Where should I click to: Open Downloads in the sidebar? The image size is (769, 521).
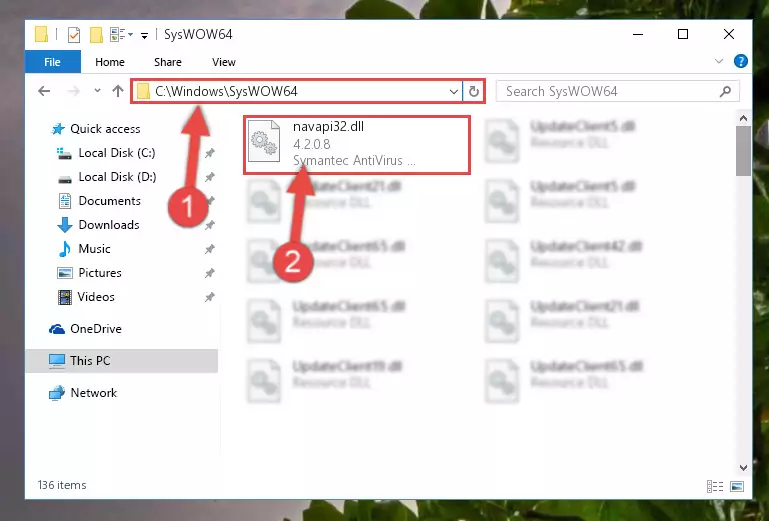click(109, 225)
